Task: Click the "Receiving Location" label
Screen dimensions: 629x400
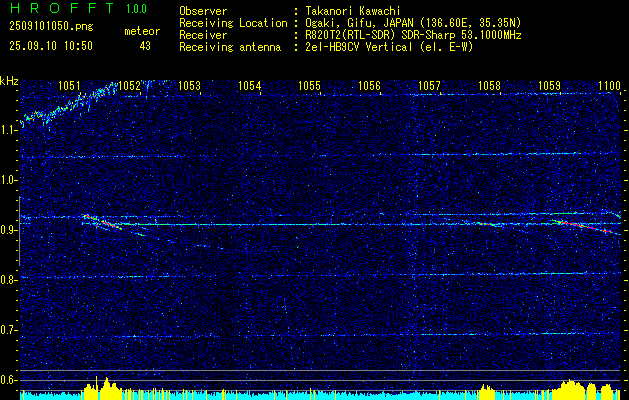Action: [233, 23]
